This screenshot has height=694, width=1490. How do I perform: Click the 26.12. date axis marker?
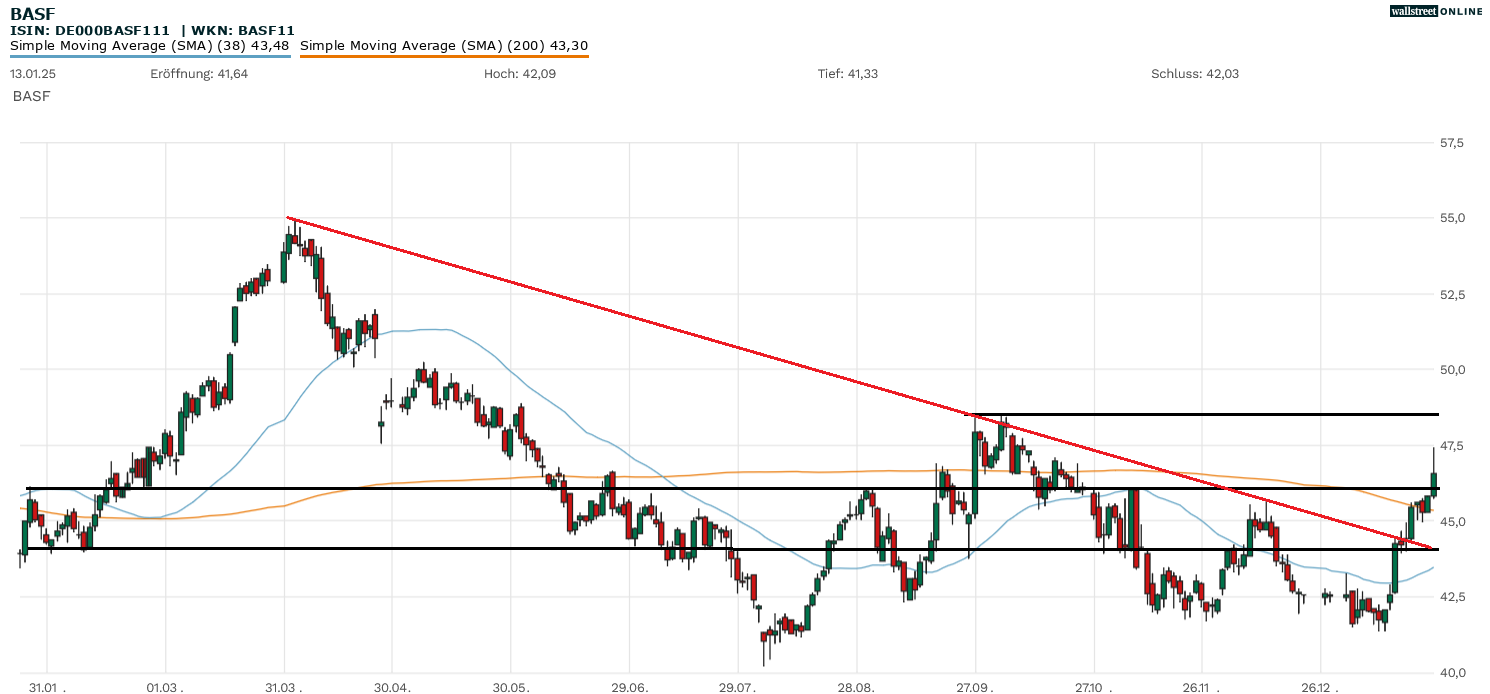[1320, 688]
